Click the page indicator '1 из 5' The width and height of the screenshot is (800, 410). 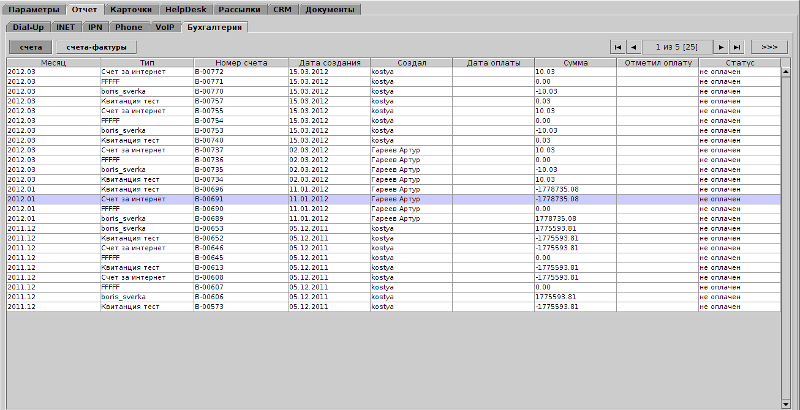677,47
